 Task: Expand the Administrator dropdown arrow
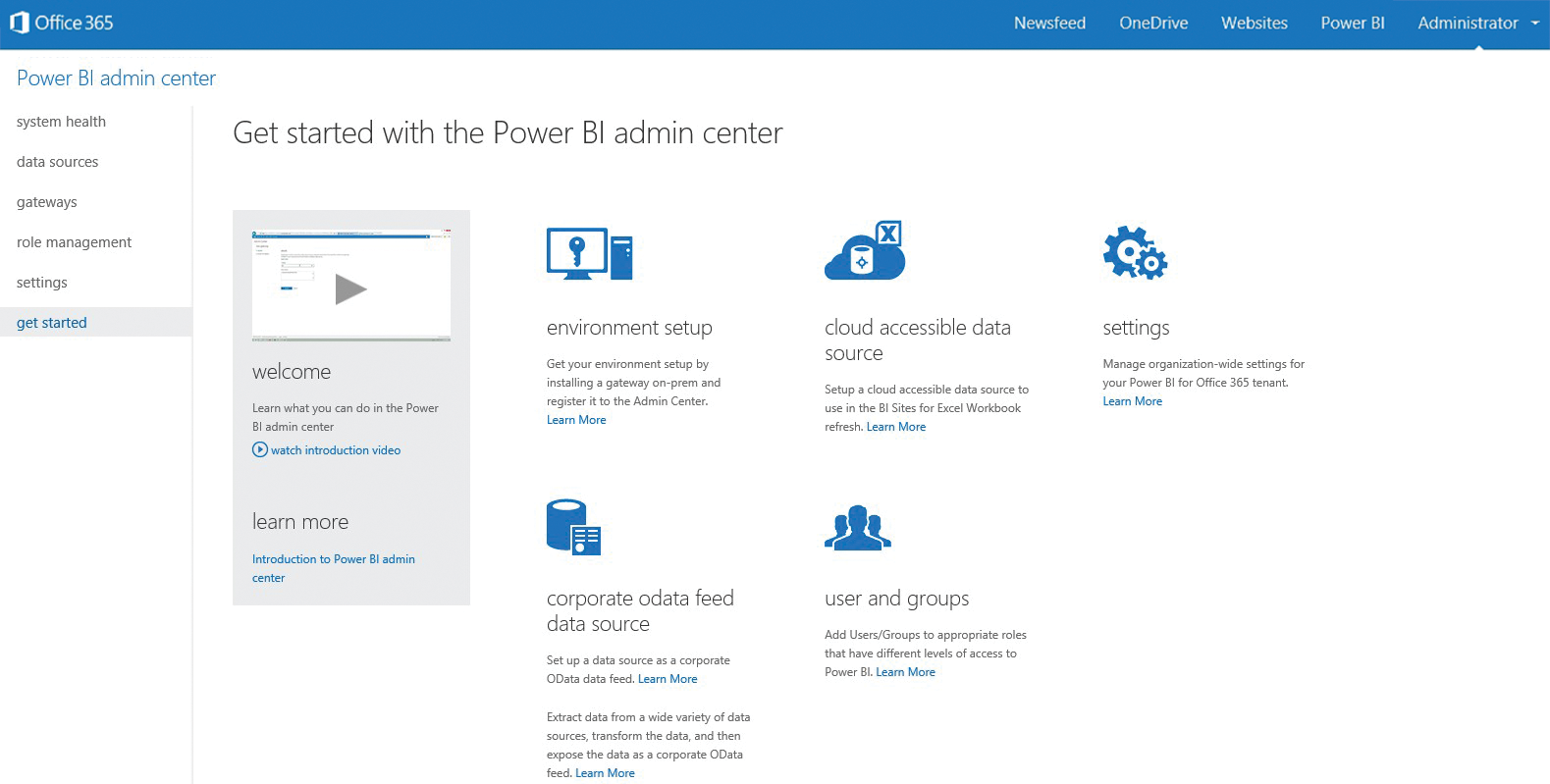point(1535,23)
